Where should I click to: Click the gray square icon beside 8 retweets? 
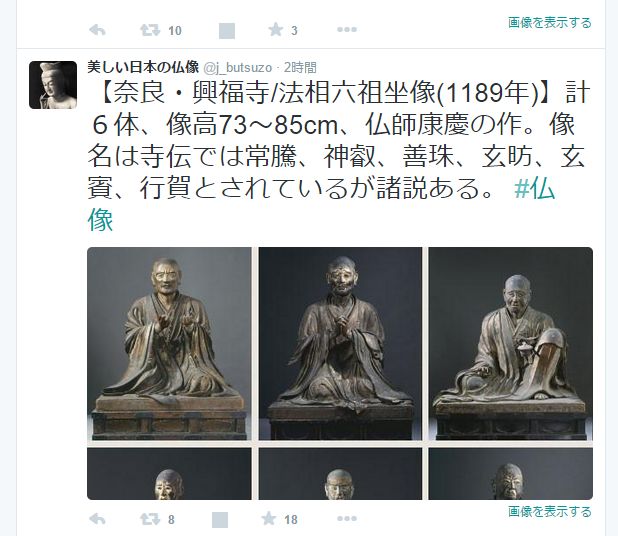point(220,520)
